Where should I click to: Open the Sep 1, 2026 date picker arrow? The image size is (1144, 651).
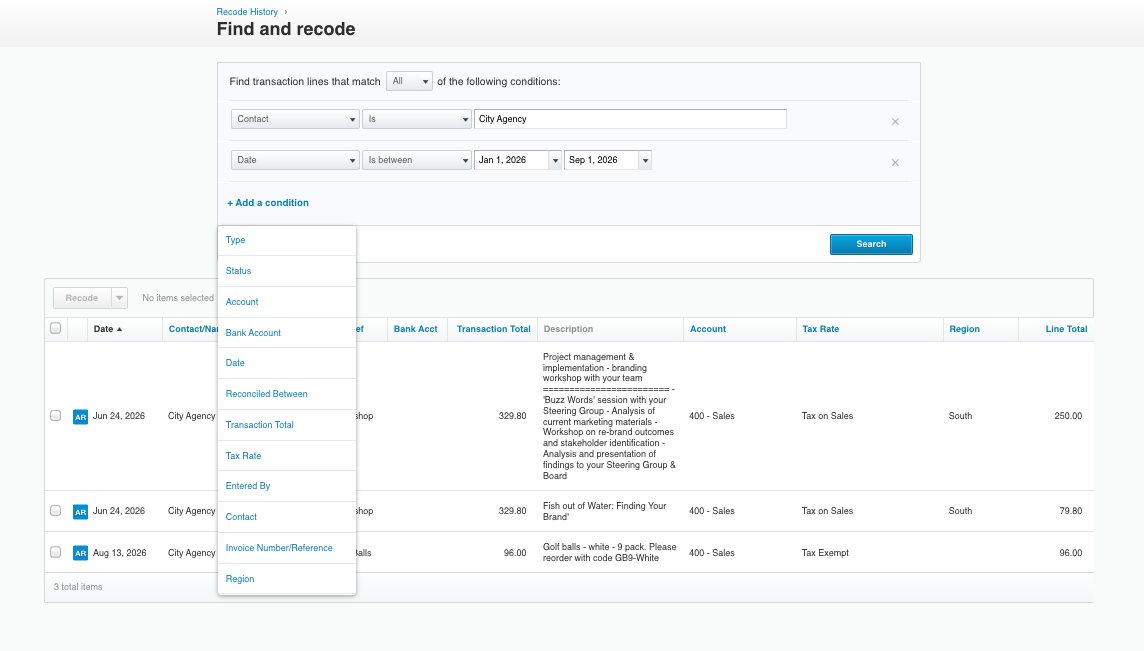pos(645,161)
